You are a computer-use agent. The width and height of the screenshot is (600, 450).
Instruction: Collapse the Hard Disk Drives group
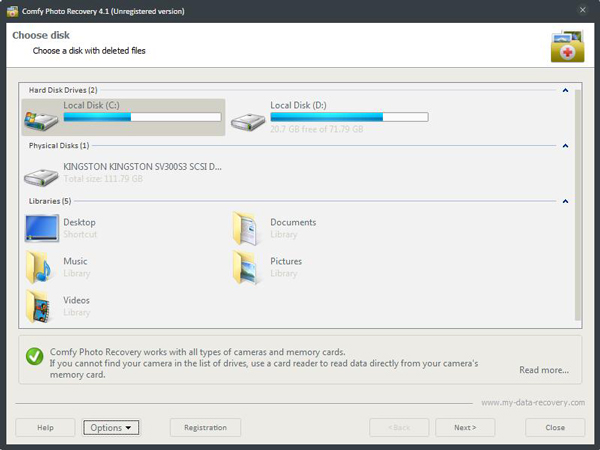565,90
